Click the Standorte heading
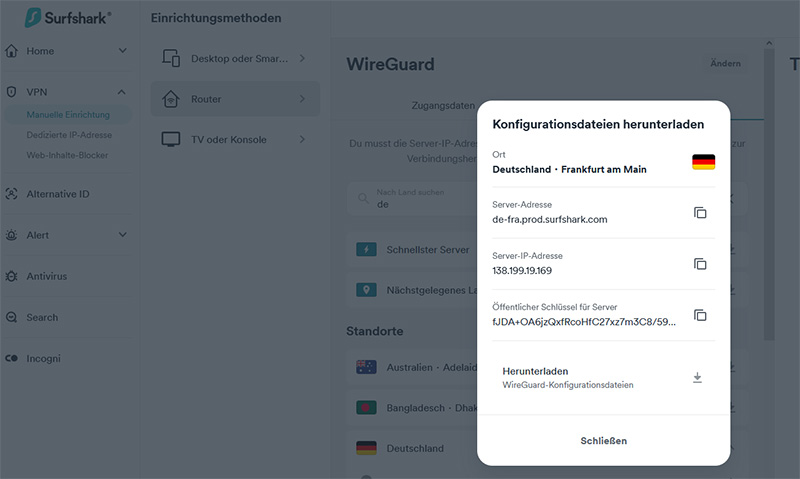 (374, 331)
